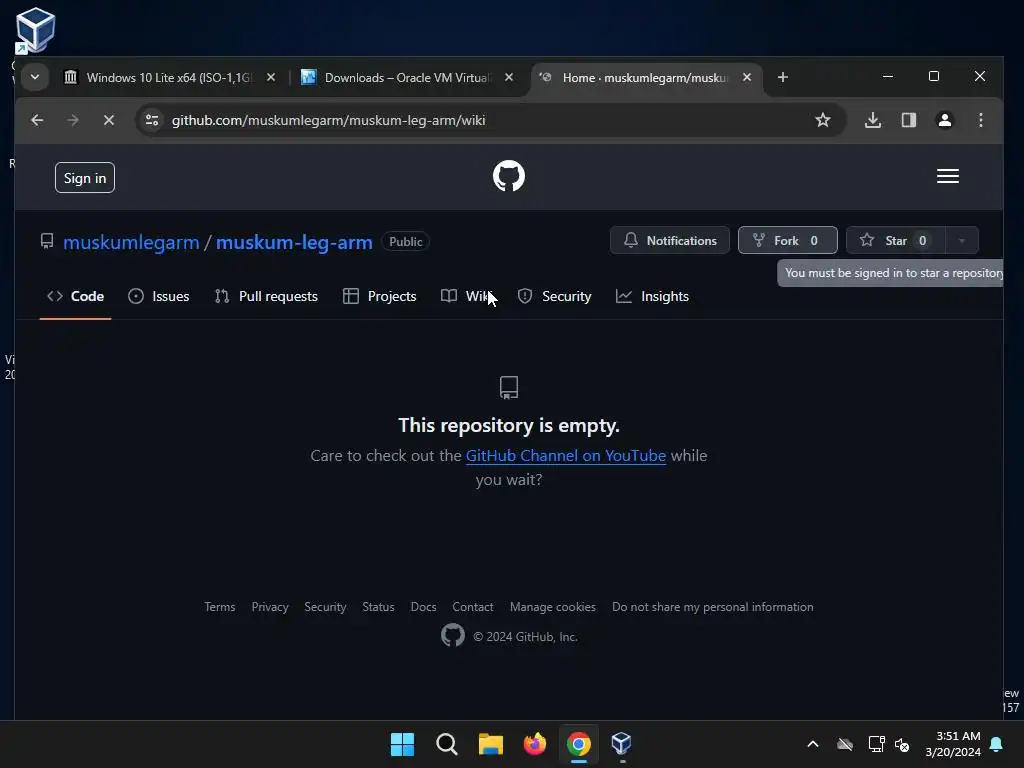1024x768 pixels.
Task: Open clock and date 3:51 AM
Action: tap(953, 744)
